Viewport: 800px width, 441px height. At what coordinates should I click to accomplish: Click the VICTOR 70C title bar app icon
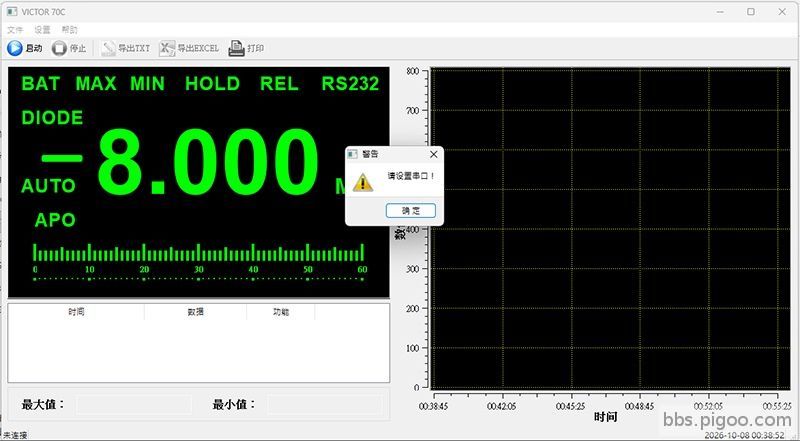(x=12, y=11)
